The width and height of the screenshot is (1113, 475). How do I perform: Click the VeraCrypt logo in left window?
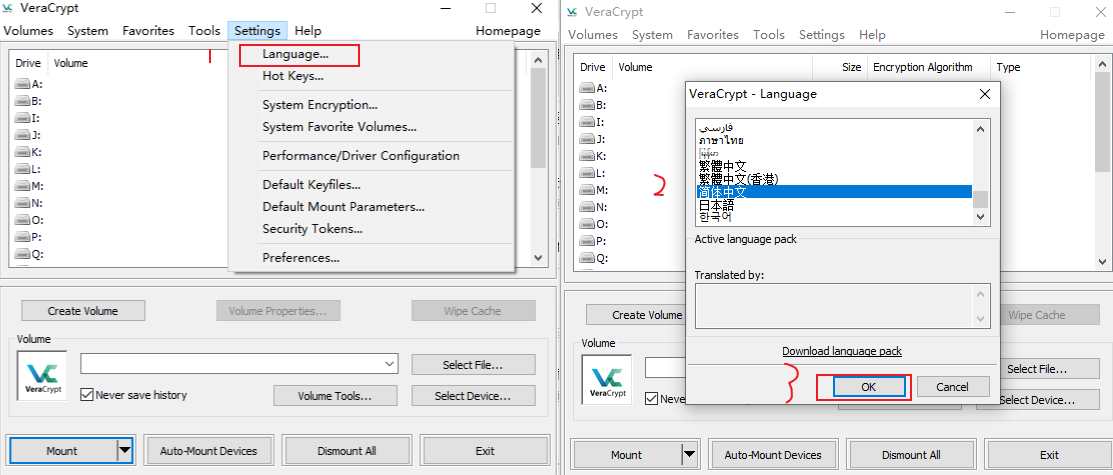tap(42, 377)
